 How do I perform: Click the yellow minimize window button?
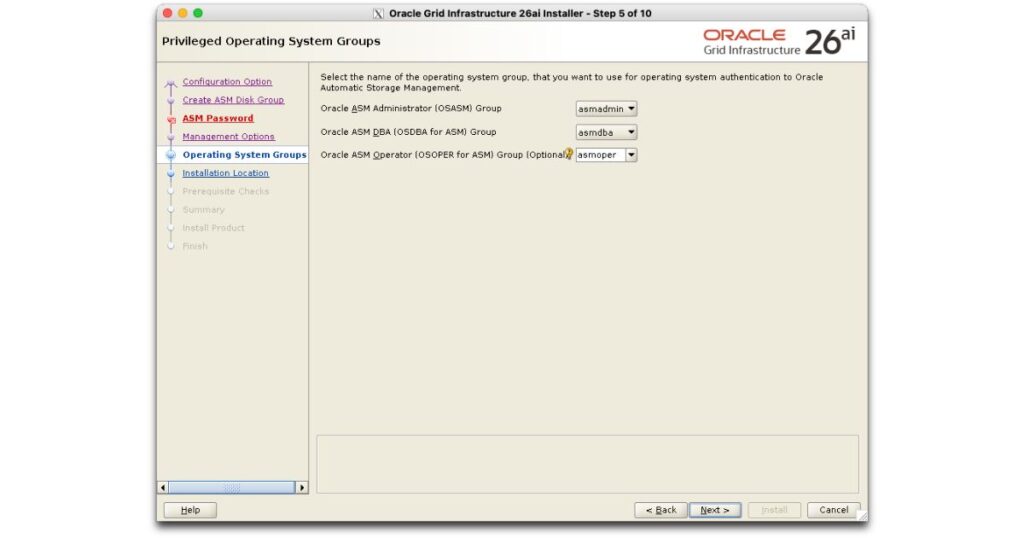pyautogui.click(x=183, y=13)
